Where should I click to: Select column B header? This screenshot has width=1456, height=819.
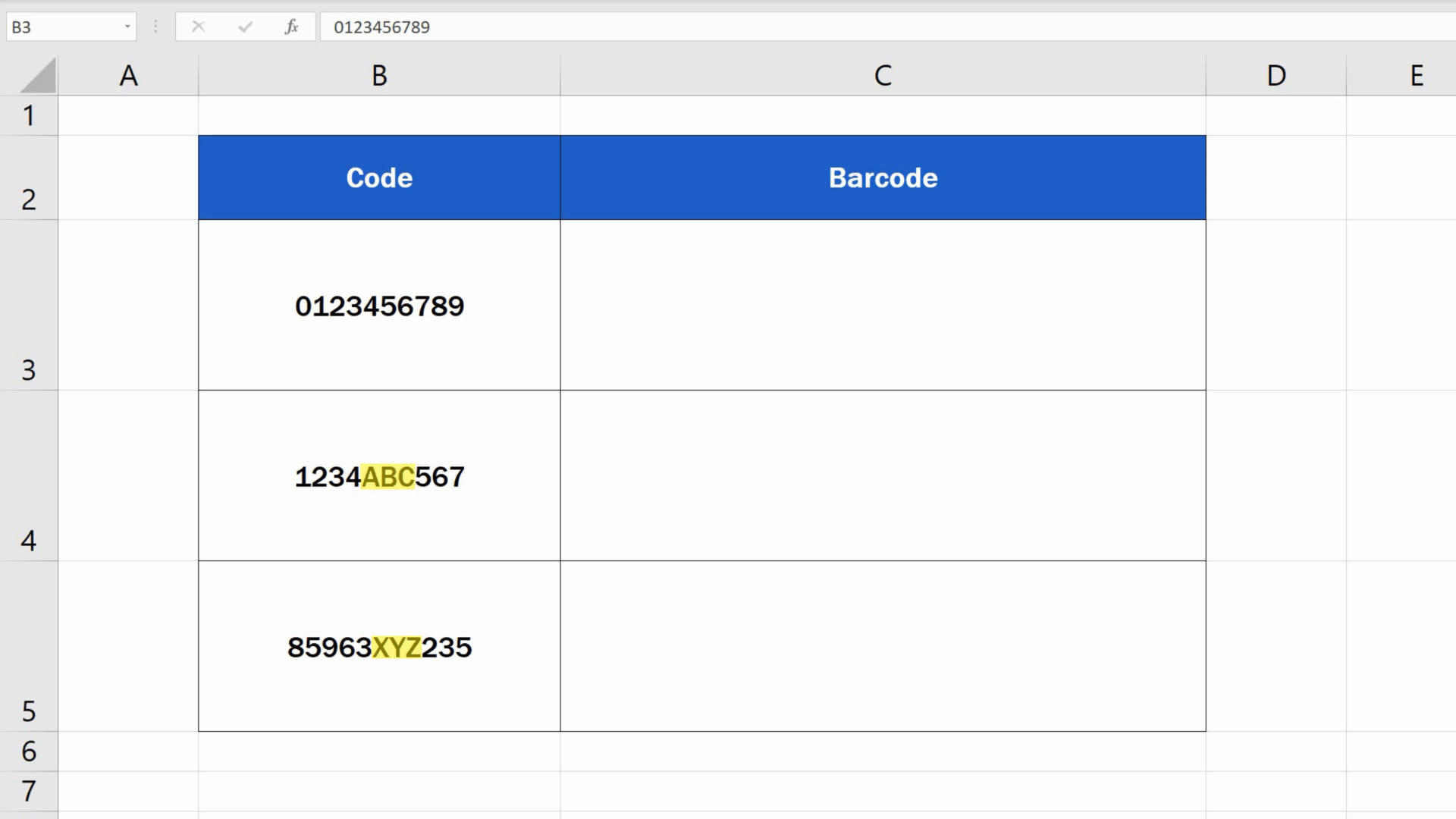379,75
